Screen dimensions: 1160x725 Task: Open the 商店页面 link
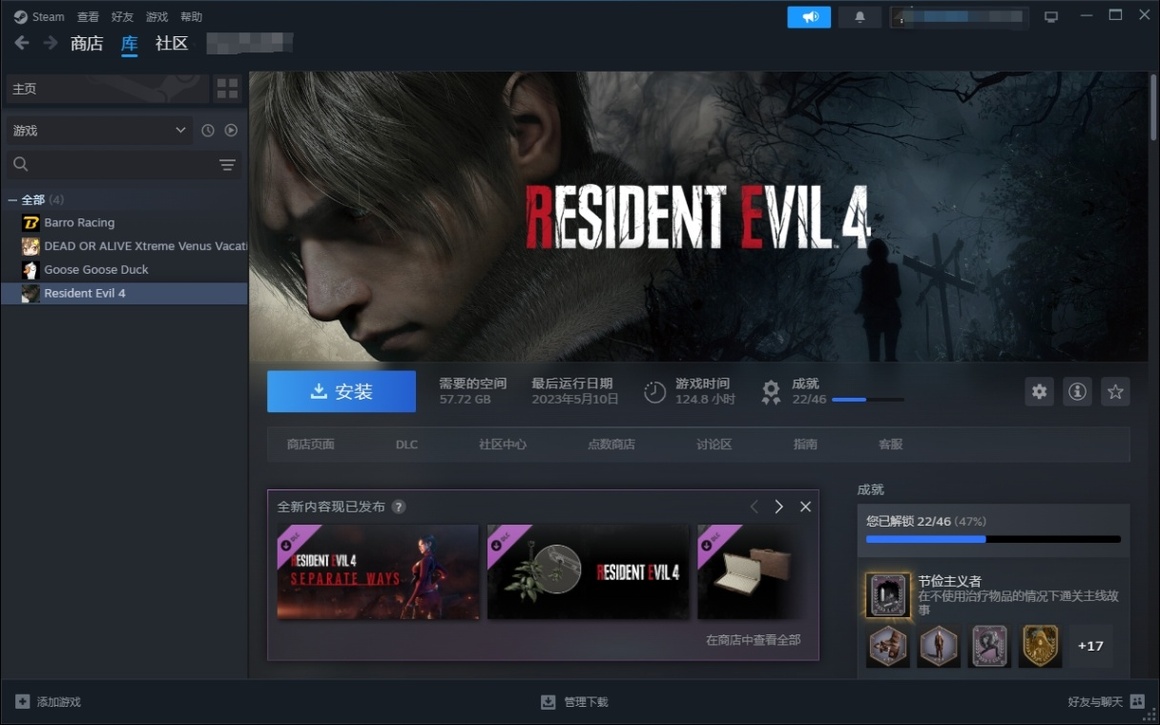pos(311,445)
